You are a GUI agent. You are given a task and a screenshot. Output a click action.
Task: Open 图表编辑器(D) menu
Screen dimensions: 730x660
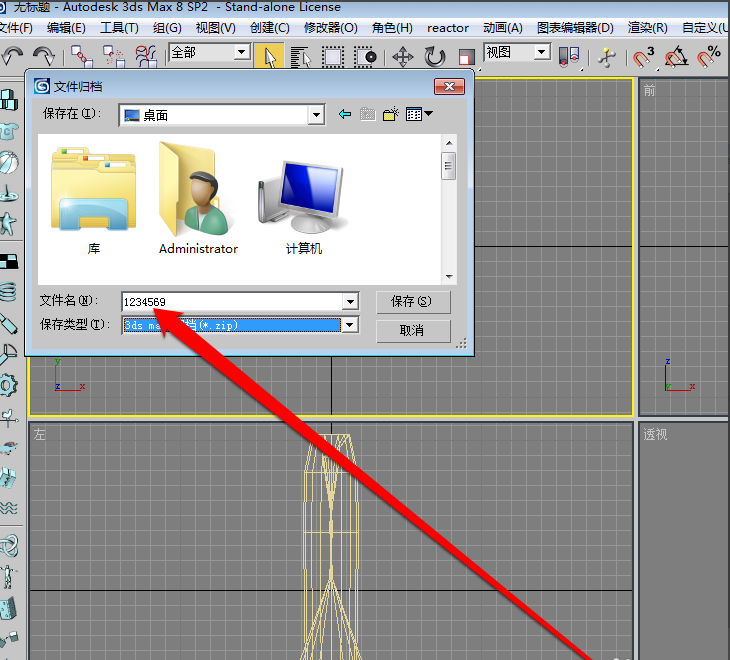pos(575,28)
